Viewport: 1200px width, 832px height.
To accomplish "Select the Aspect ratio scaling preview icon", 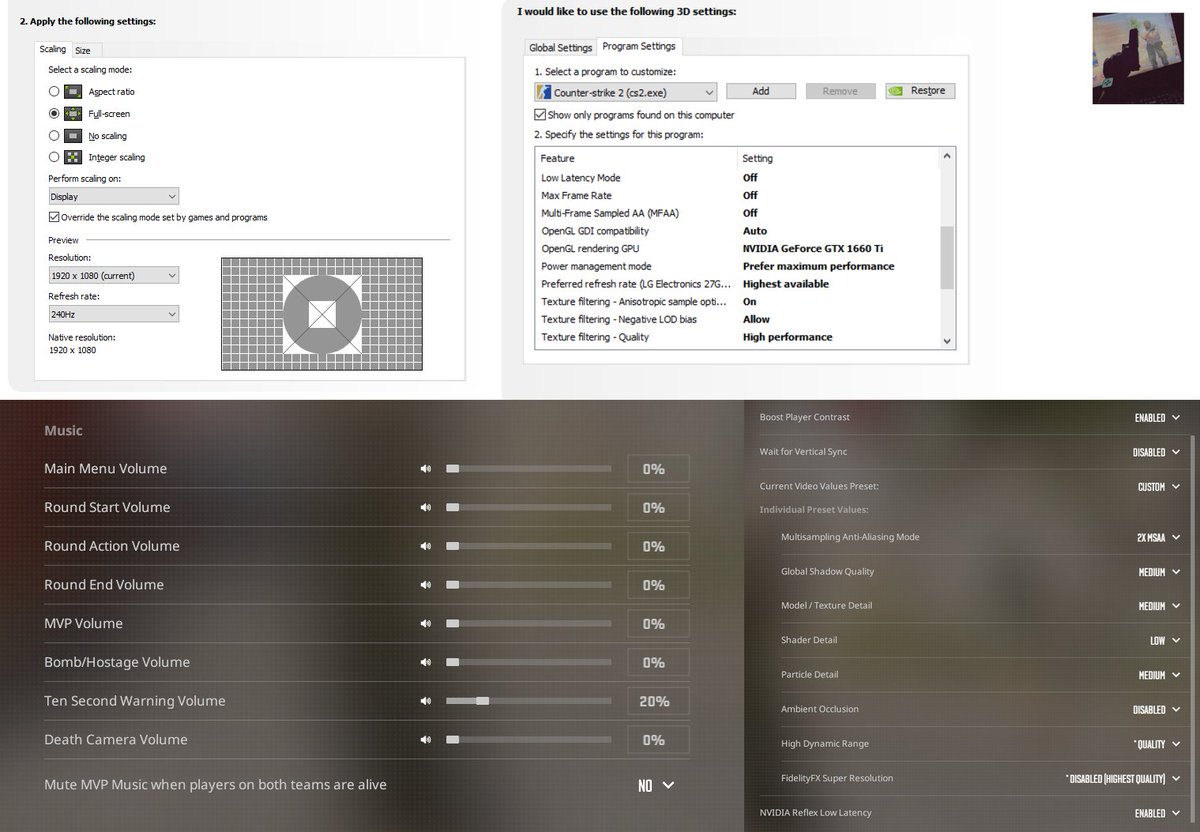I will [x=72, y=91].
